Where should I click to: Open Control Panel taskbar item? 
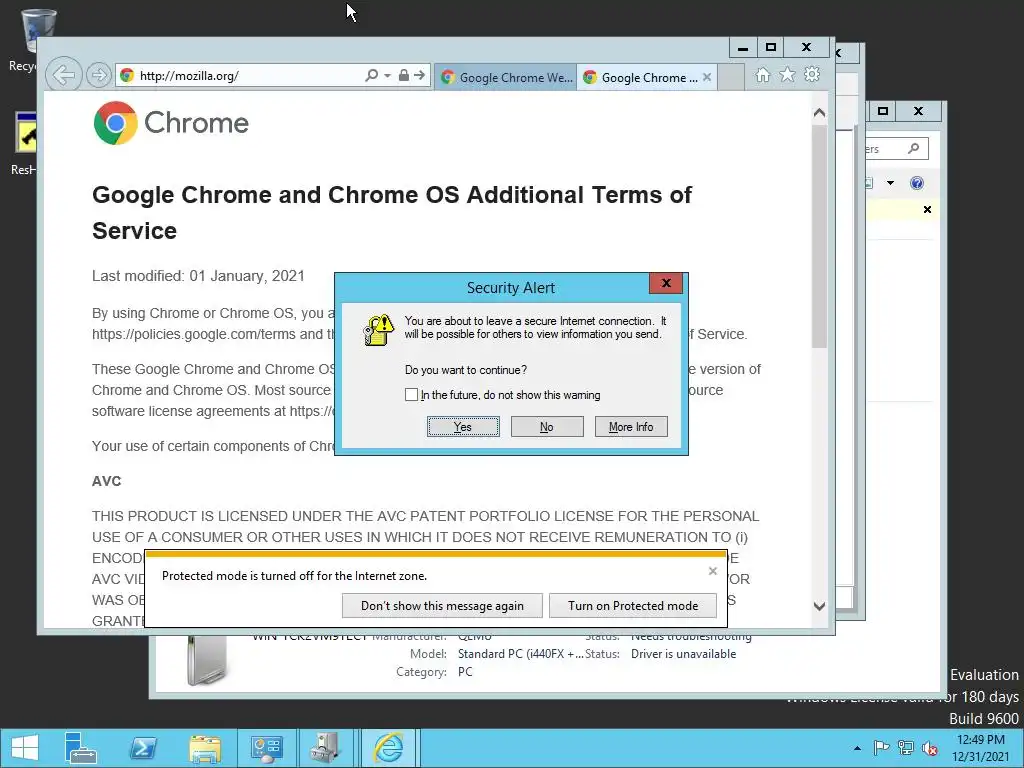[266, 748]
